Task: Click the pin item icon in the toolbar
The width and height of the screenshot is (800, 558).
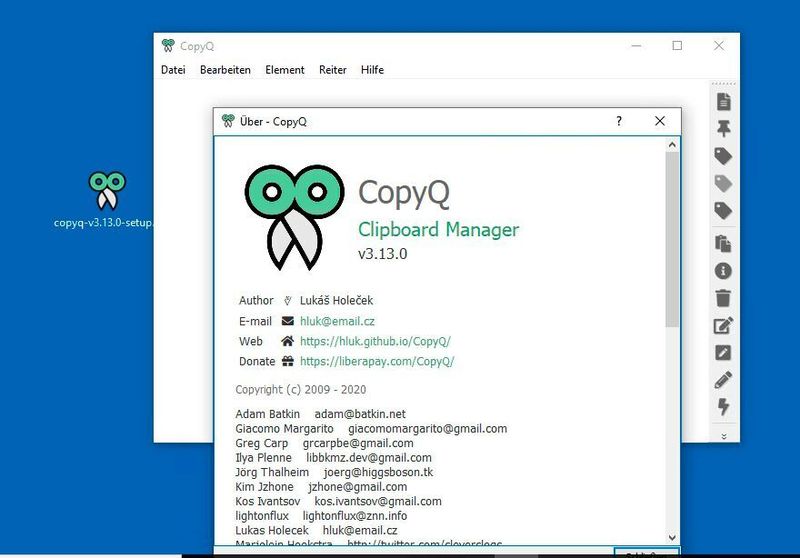Action: pyautogui.click(x=723, y=129)
